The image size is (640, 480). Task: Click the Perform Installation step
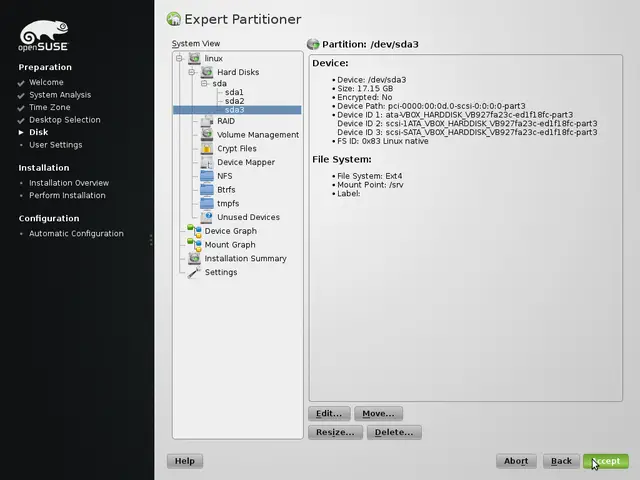point(67,196)
